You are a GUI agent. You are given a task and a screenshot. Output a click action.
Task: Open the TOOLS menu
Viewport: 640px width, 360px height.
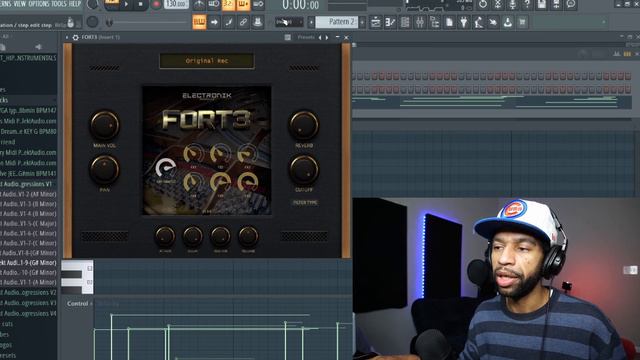pyautogui.click(x=59, y=4)
